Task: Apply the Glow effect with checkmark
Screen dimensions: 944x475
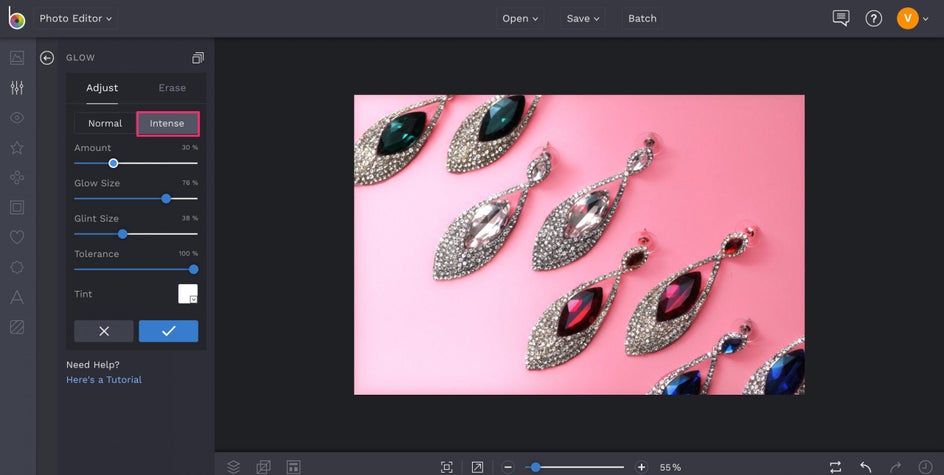Action: coord(169,331)
